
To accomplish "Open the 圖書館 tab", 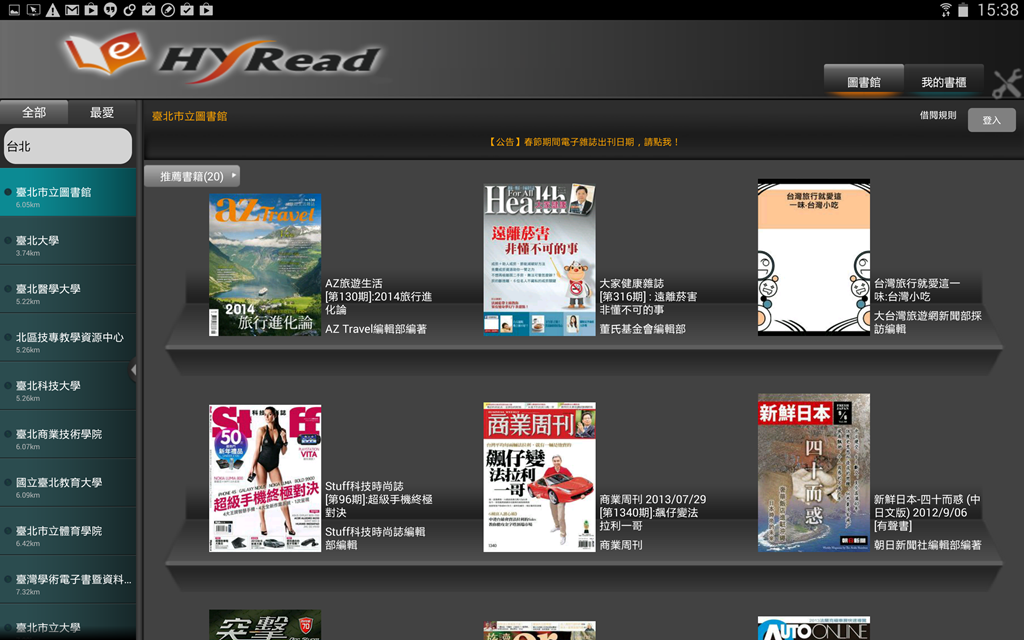I will coord(863,82).
